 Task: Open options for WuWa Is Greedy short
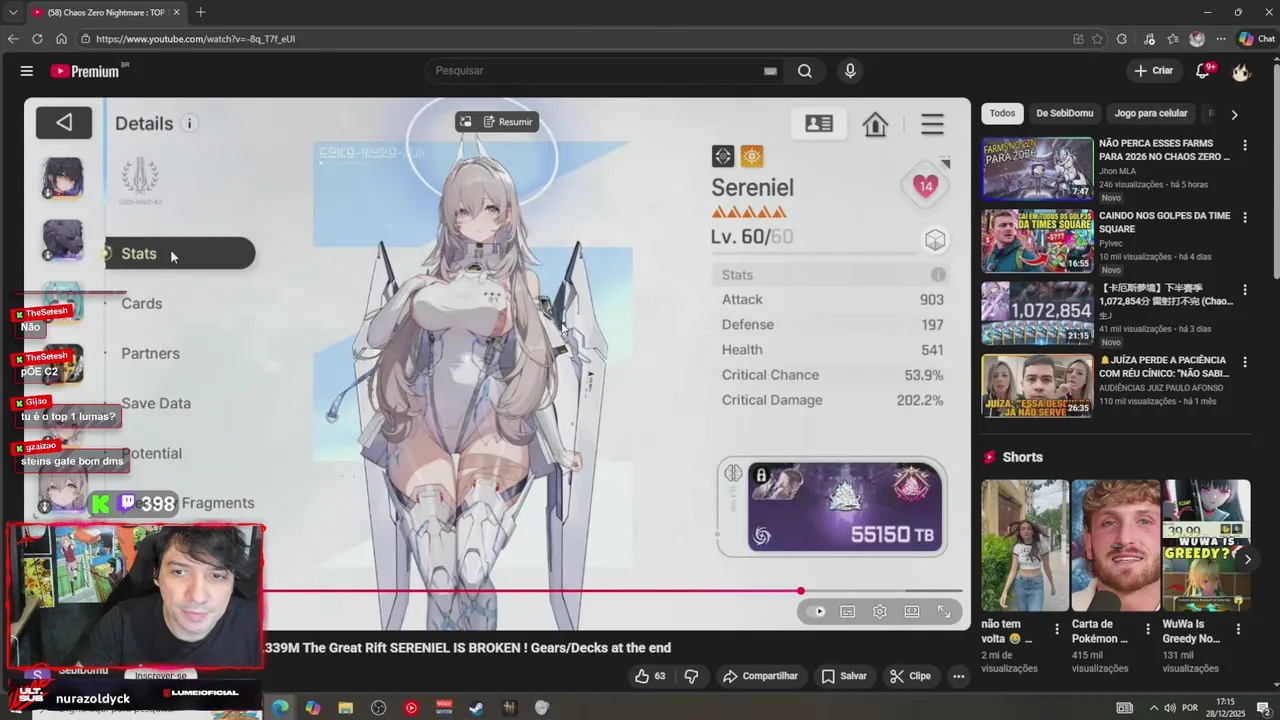(x=1238, y=629)
